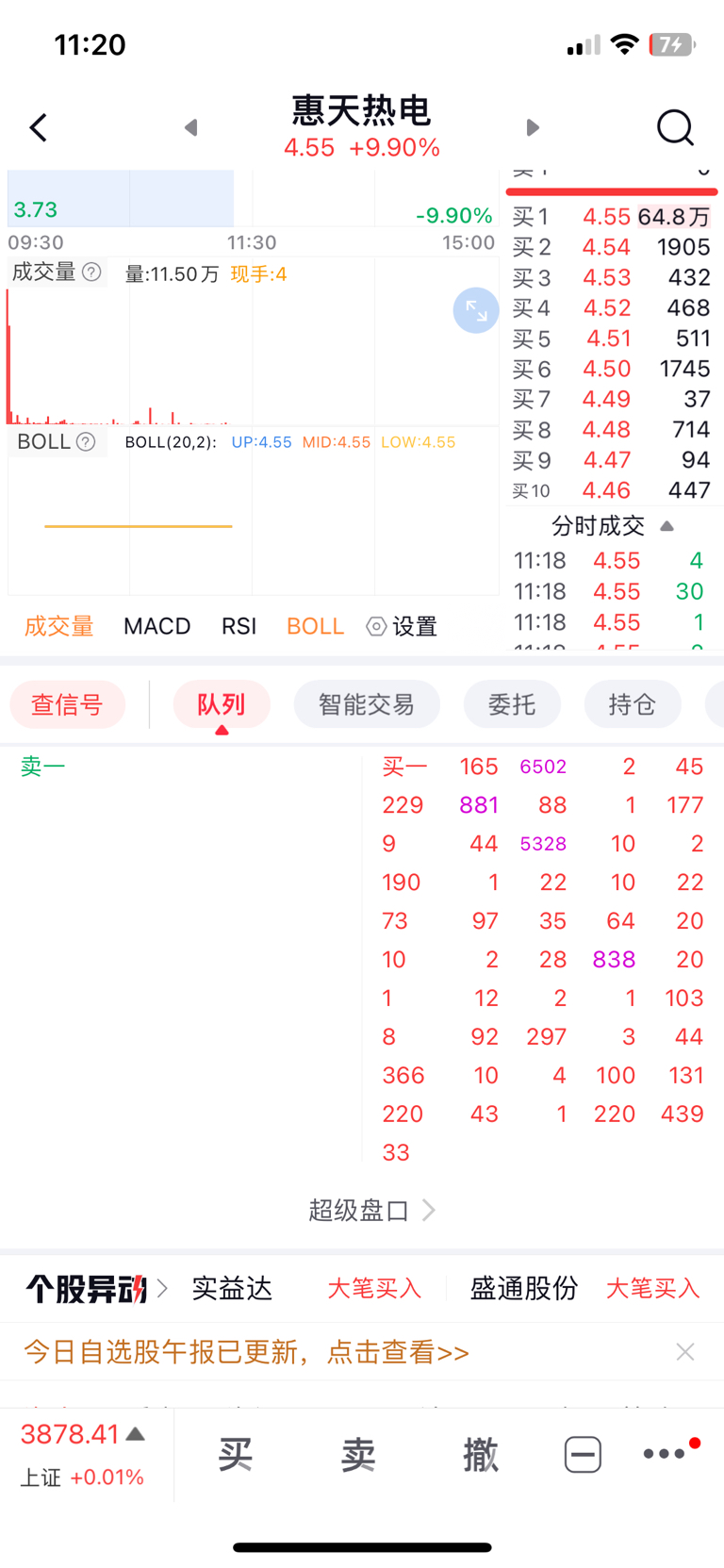Tap the 查信号 button
The height and width of the screenshot is (1568, 724).
pyautogui.click(x=67, y=704)
